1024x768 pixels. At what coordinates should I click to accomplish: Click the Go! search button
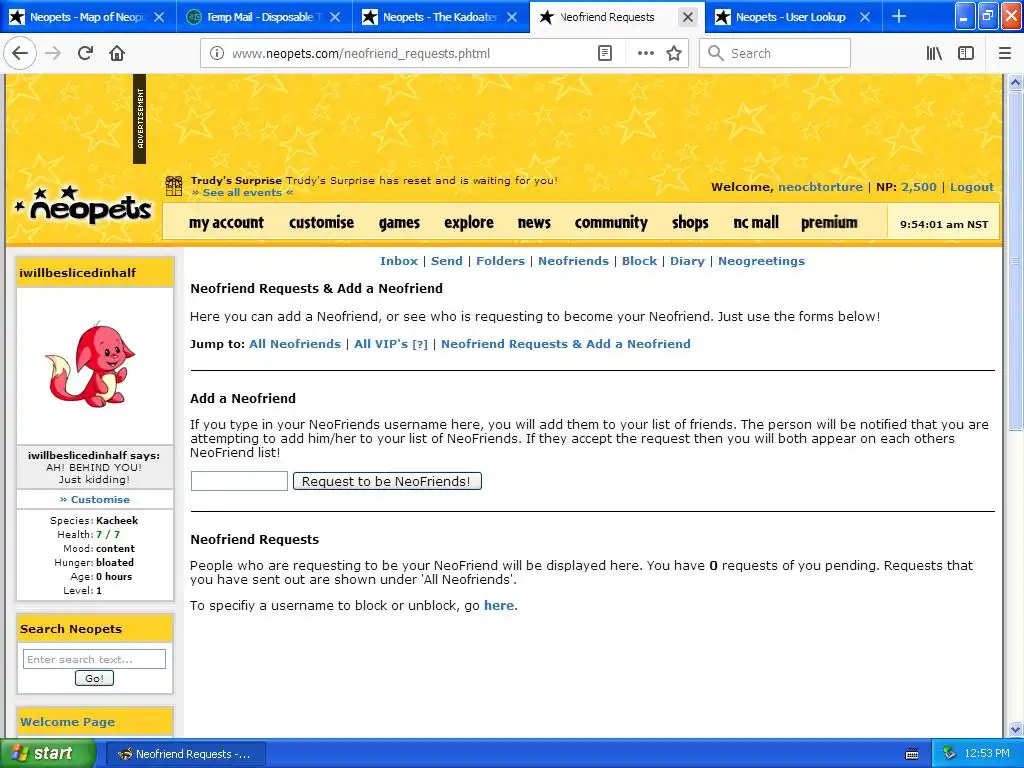94,679
